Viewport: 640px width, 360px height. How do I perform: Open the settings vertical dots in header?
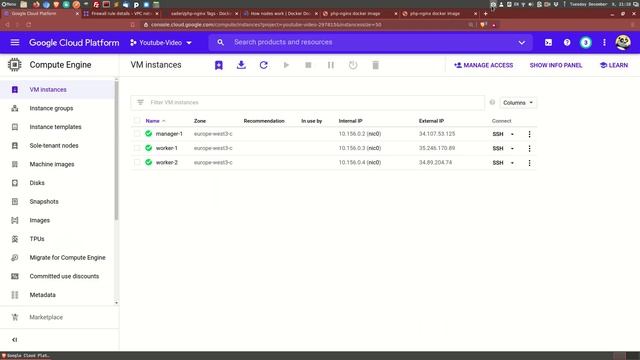click(x=604, y=42)
